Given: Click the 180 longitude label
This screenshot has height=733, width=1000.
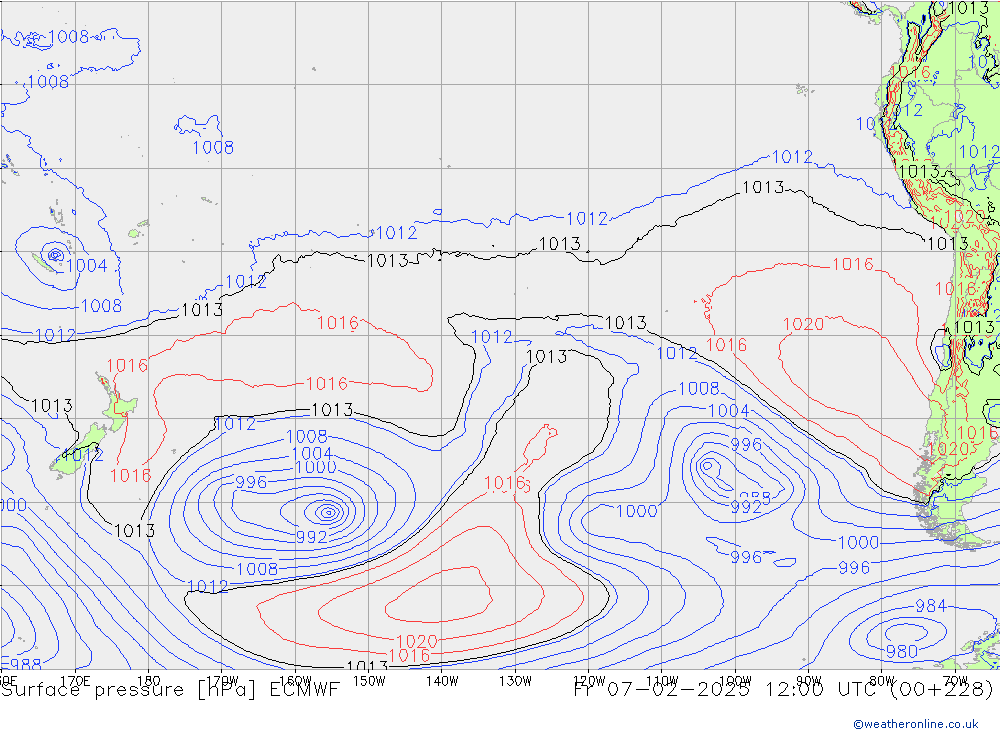Looking at the screenshot, I should coord(149,681).
